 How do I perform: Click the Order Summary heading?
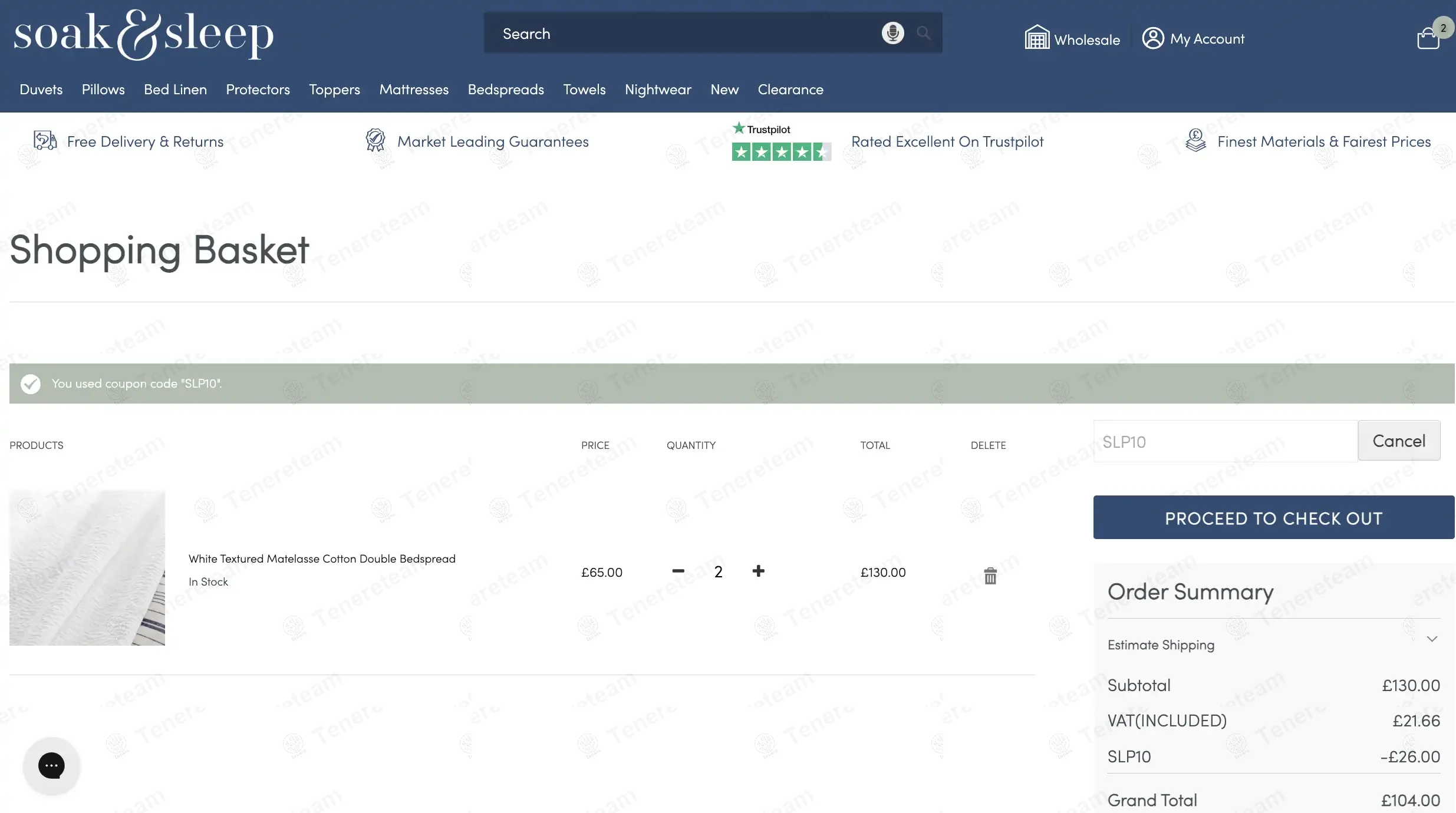(1190, 591)
